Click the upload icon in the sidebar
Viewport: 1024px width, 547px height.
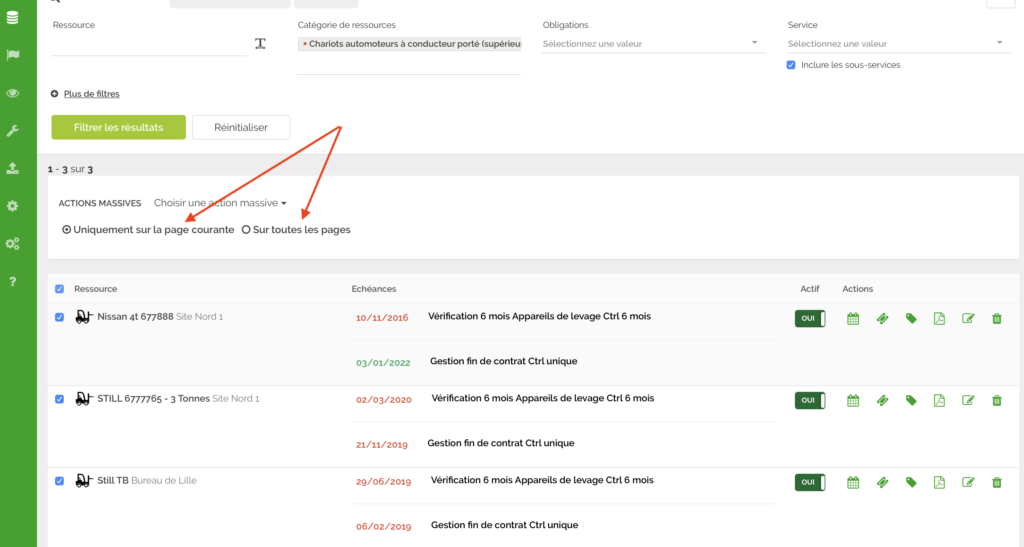tap(13, 168)
